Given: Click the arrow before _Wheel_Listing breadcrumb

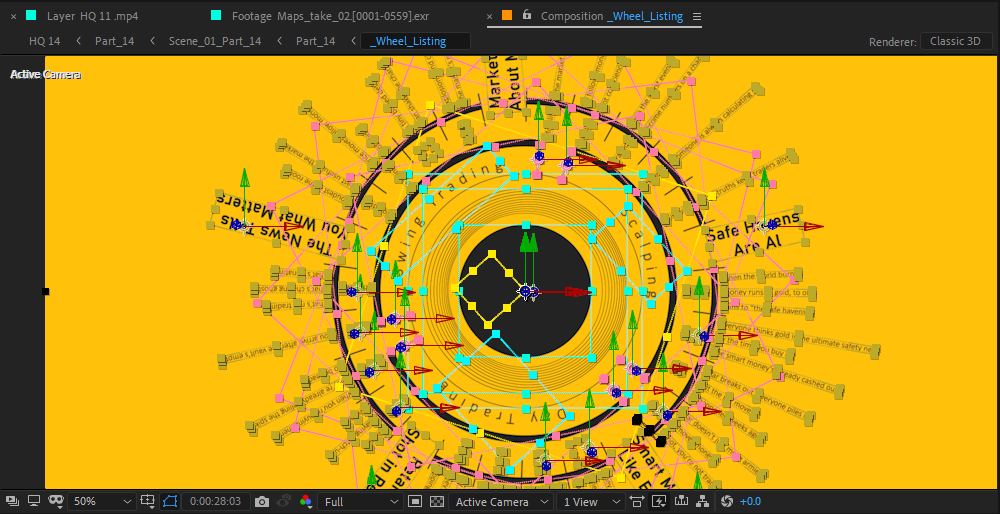Looking at the screenshot, I should coord(354,41).
